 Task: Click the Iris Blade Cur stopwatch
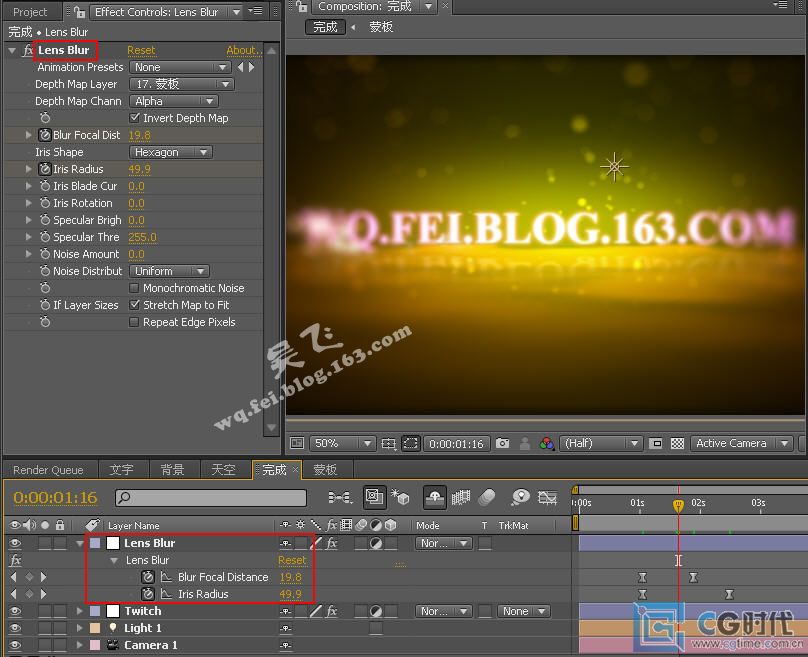tap(45, 186)
